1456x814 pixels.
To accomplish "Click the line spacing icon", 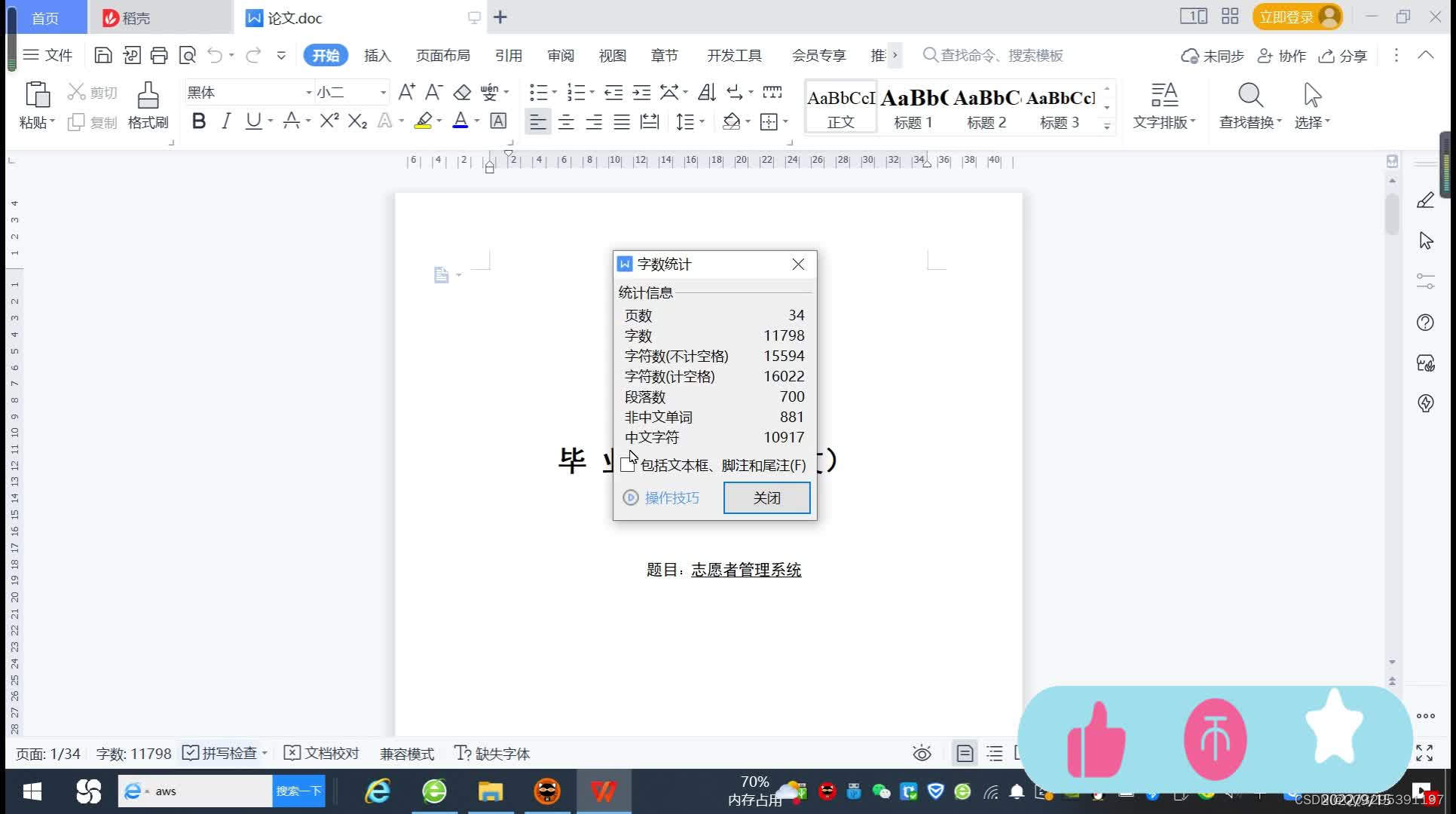I will [688, 122].
